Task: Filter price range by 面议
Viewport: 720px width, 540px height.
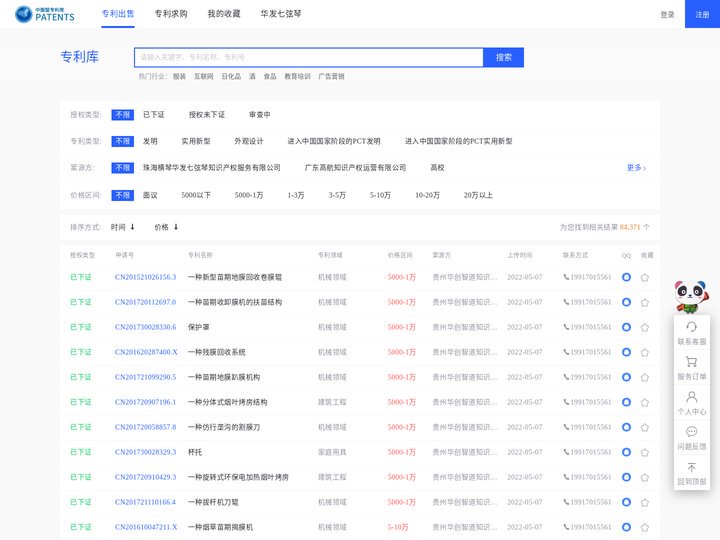Action: point(150,195)
